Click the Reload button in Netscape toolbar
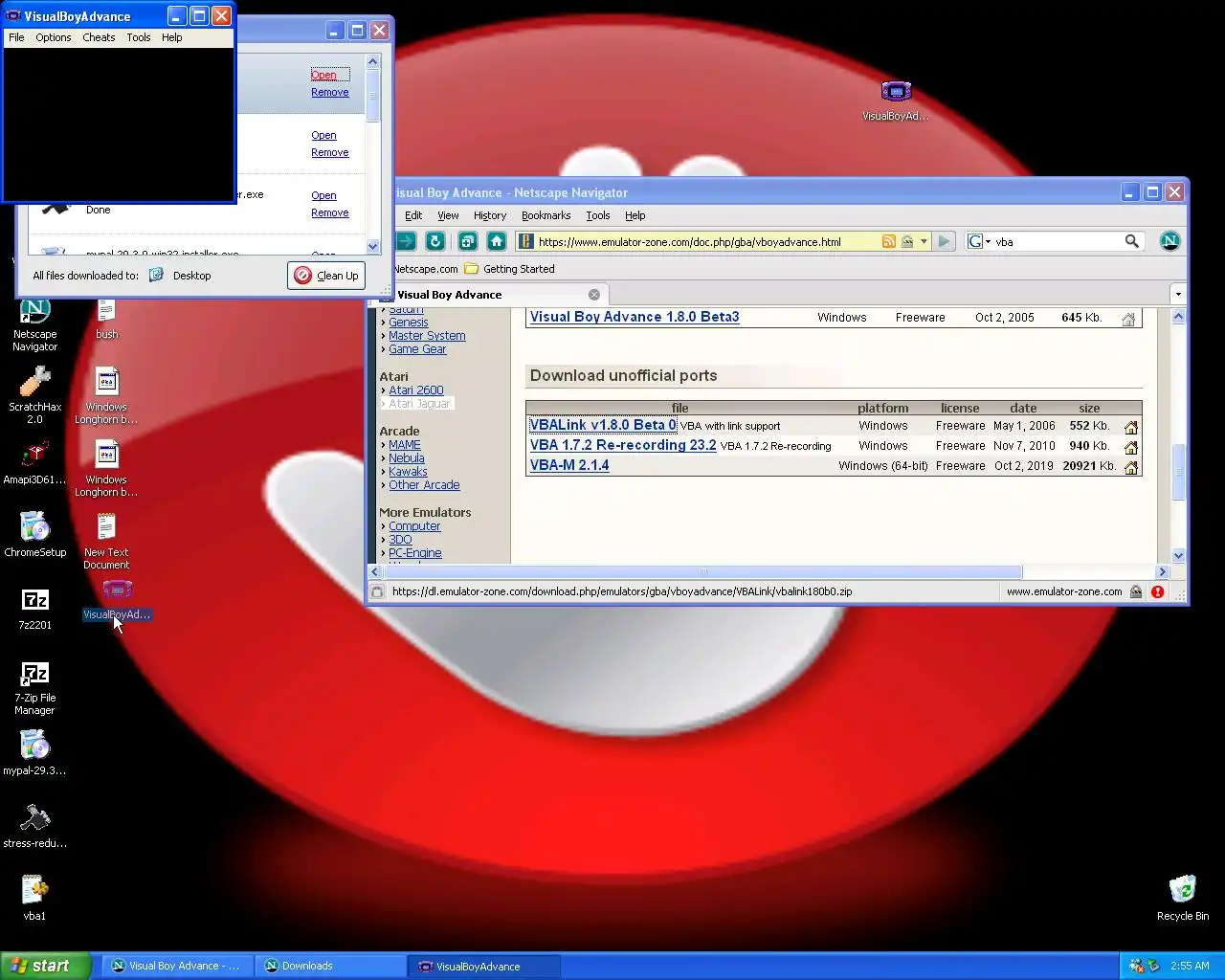The height and width of the screenshot is (980, 1225). click(435, 241)
